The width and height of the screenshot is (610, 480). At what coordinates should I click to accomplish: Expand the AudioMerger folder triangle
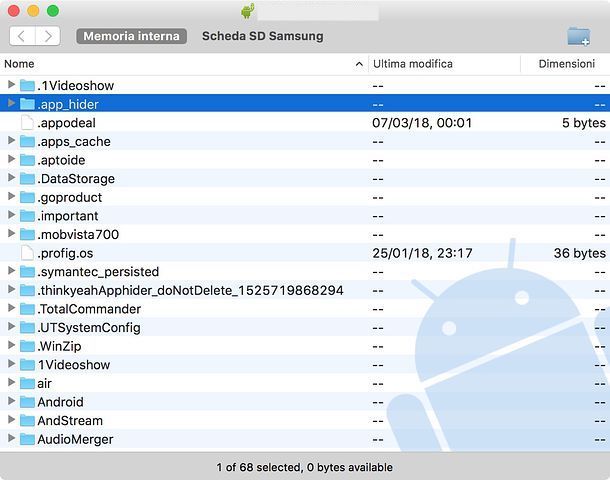(x=11, y=438)
